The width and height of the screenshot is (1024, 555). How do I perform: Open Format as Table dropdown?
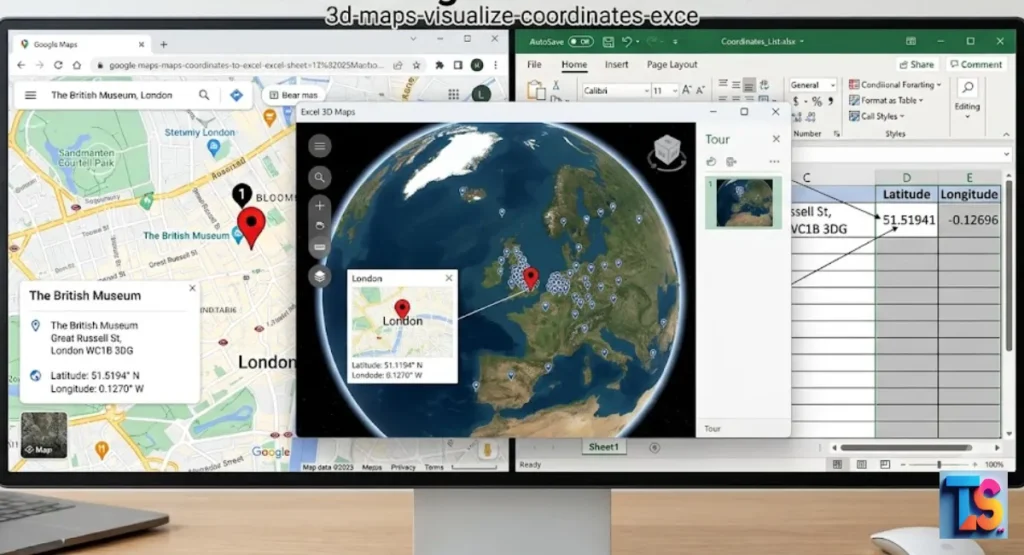(886, 101)
